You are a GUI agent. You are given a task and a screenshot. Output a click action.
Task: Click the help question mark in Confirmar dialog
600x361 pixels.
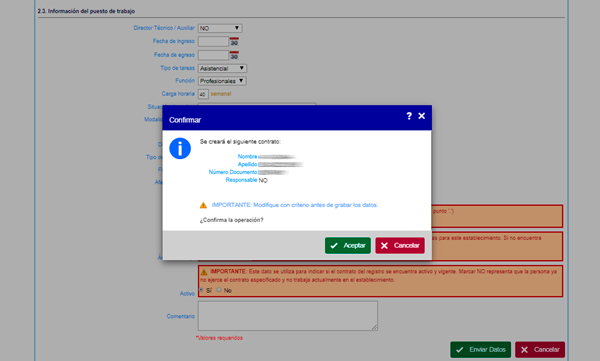[x=409, y=116]
